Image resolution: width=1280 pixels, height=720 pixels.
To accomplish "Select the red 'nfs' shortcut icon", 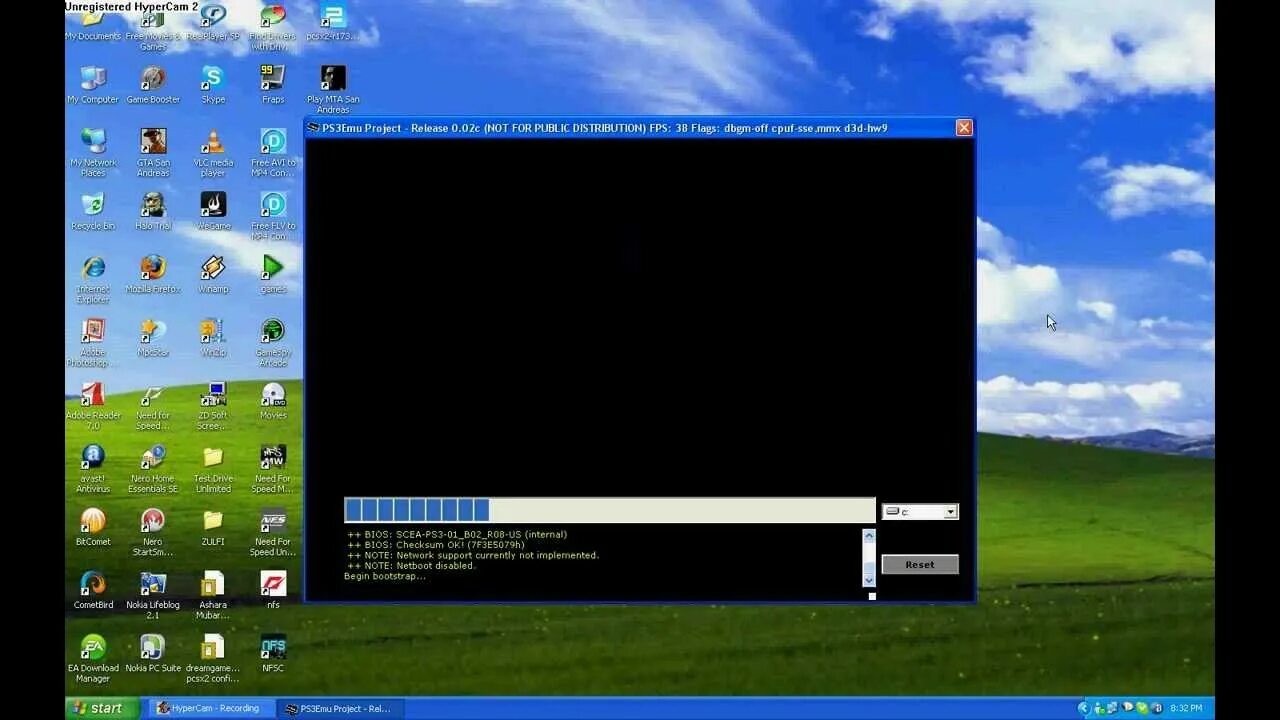I will point(273,589).
